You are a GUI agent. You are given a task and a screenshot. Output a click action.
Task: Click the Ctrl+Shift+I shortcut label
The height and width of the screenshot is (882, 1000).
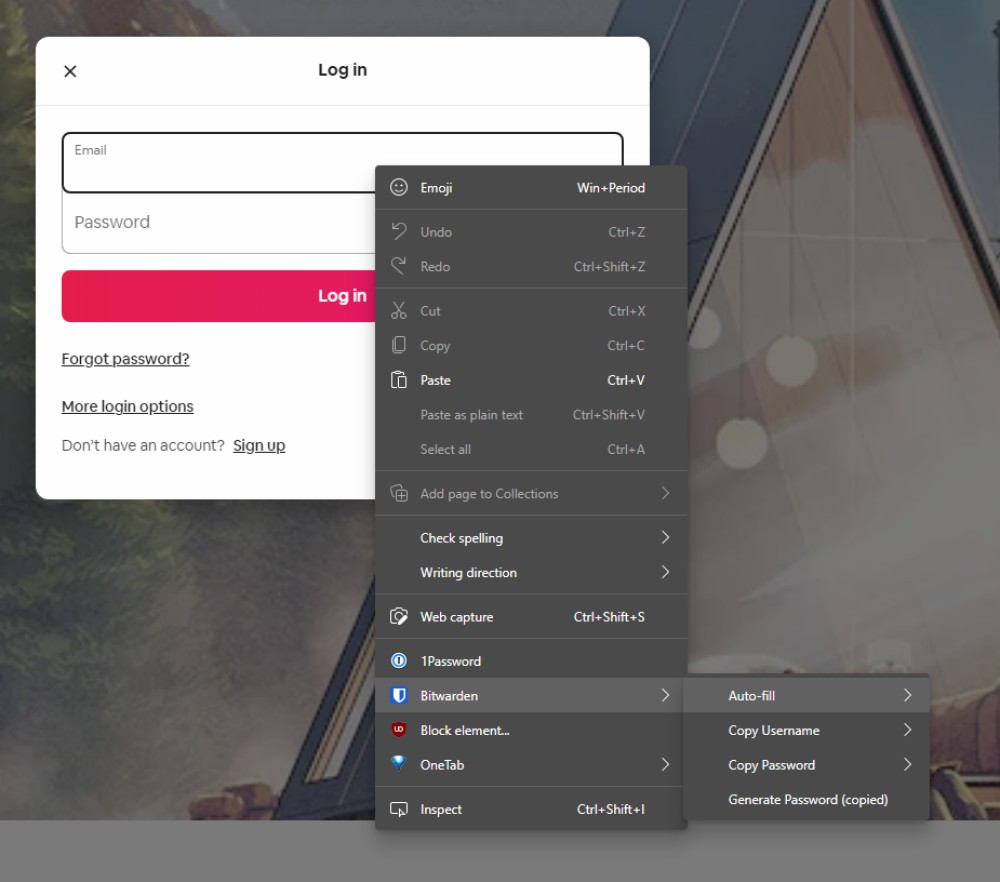point(611,809)
